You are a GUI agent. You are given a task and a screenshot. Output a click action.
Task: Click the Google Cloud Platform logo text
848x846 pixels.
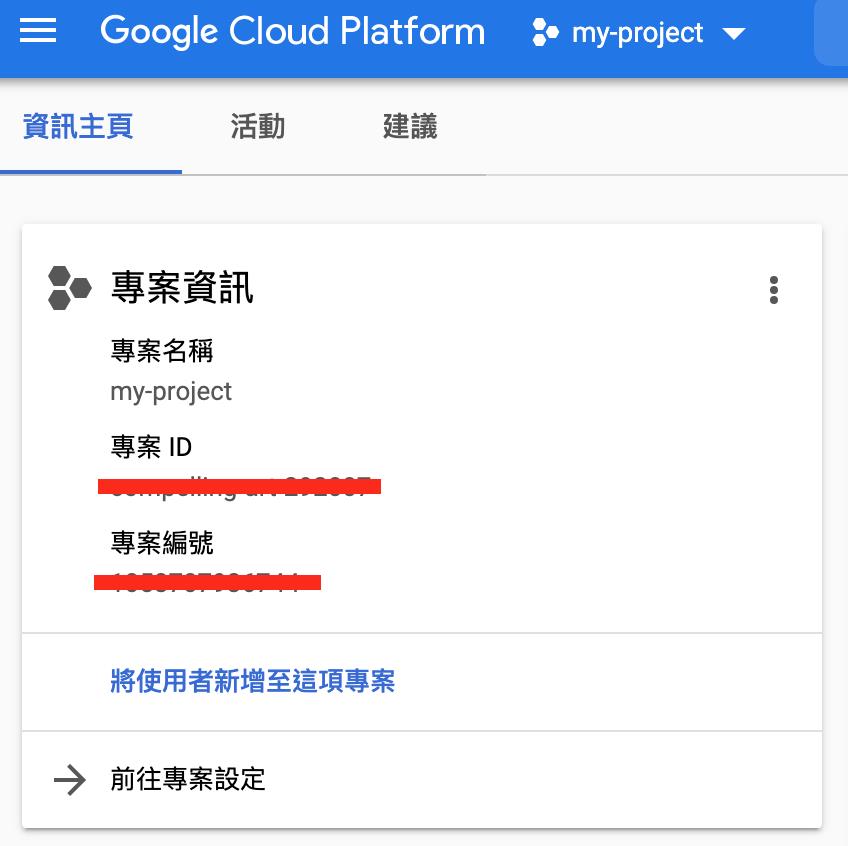293,31
